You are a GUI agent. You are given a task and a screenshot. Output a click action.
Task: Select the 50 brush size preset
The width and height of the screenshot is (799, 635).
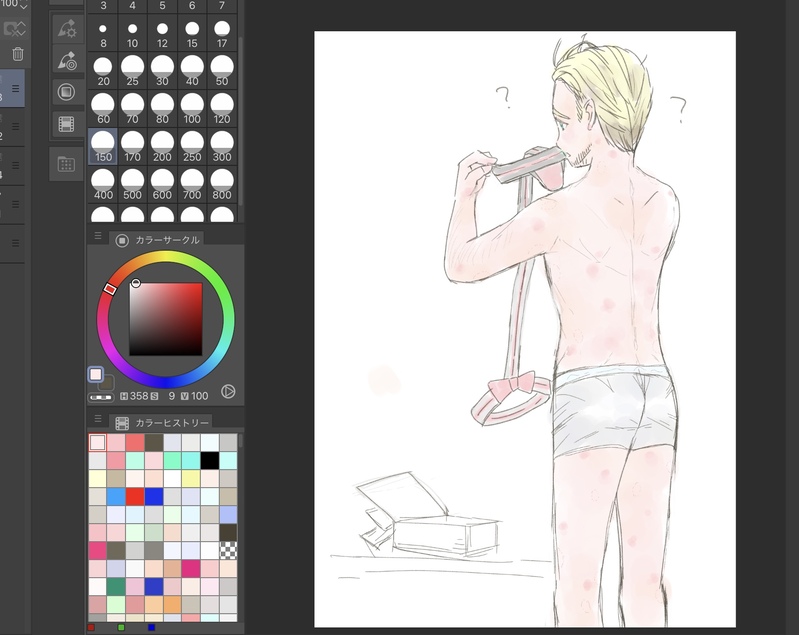pos(222,71)
